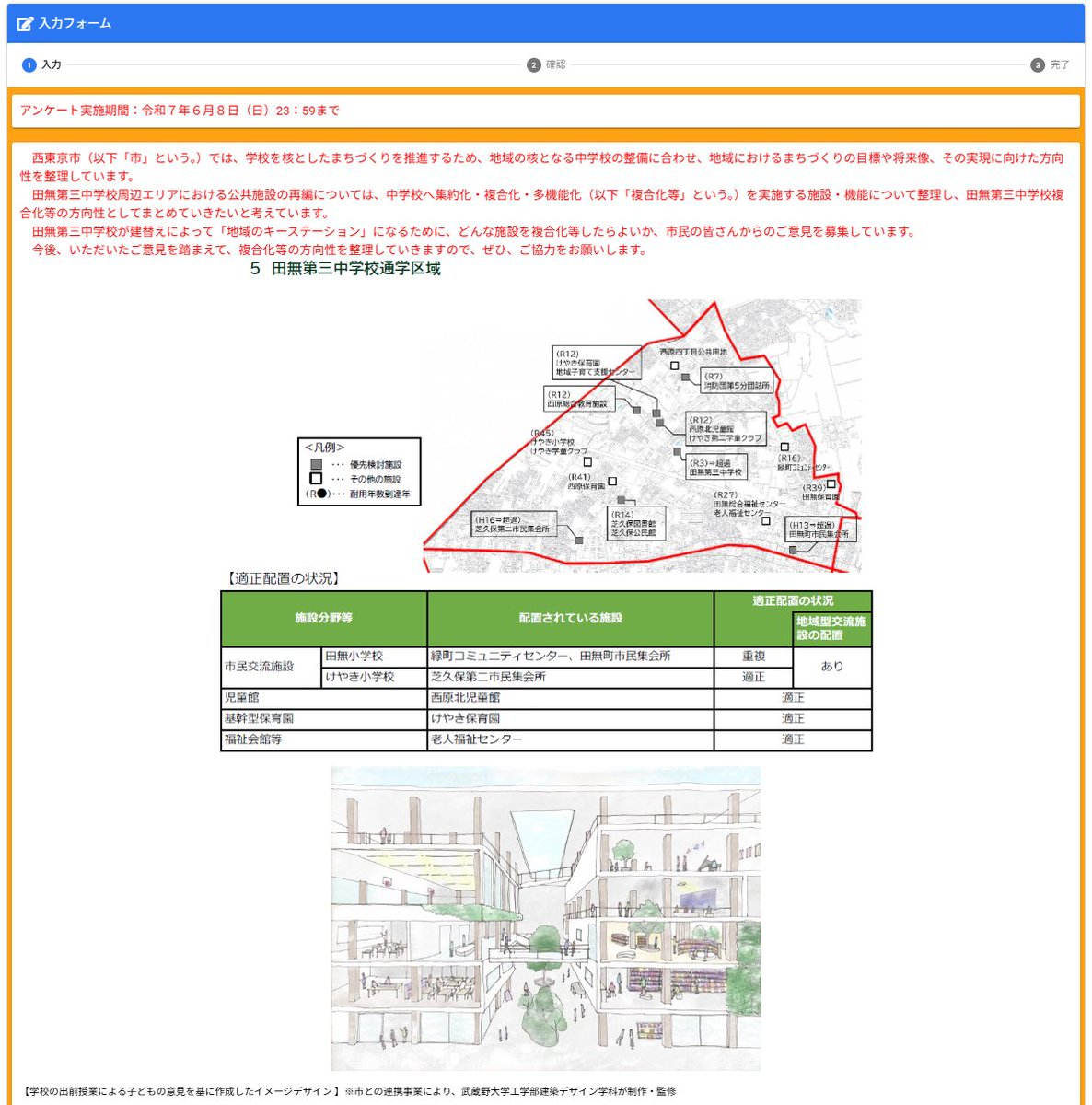Click the 配置されている施設 table header
The image size is (1092, 1105).
(571, 619)
